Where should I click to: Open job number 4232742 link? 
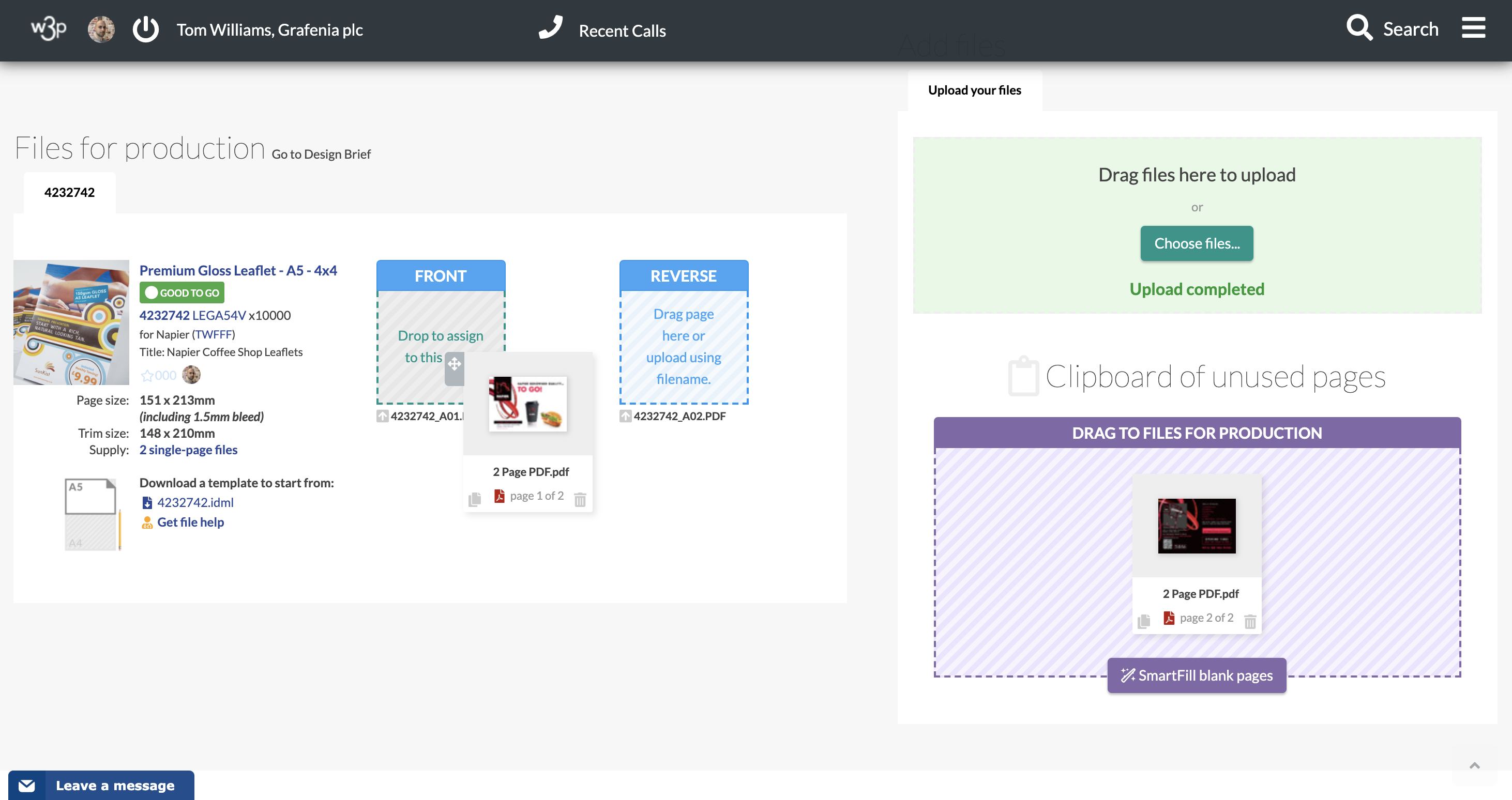164,316
